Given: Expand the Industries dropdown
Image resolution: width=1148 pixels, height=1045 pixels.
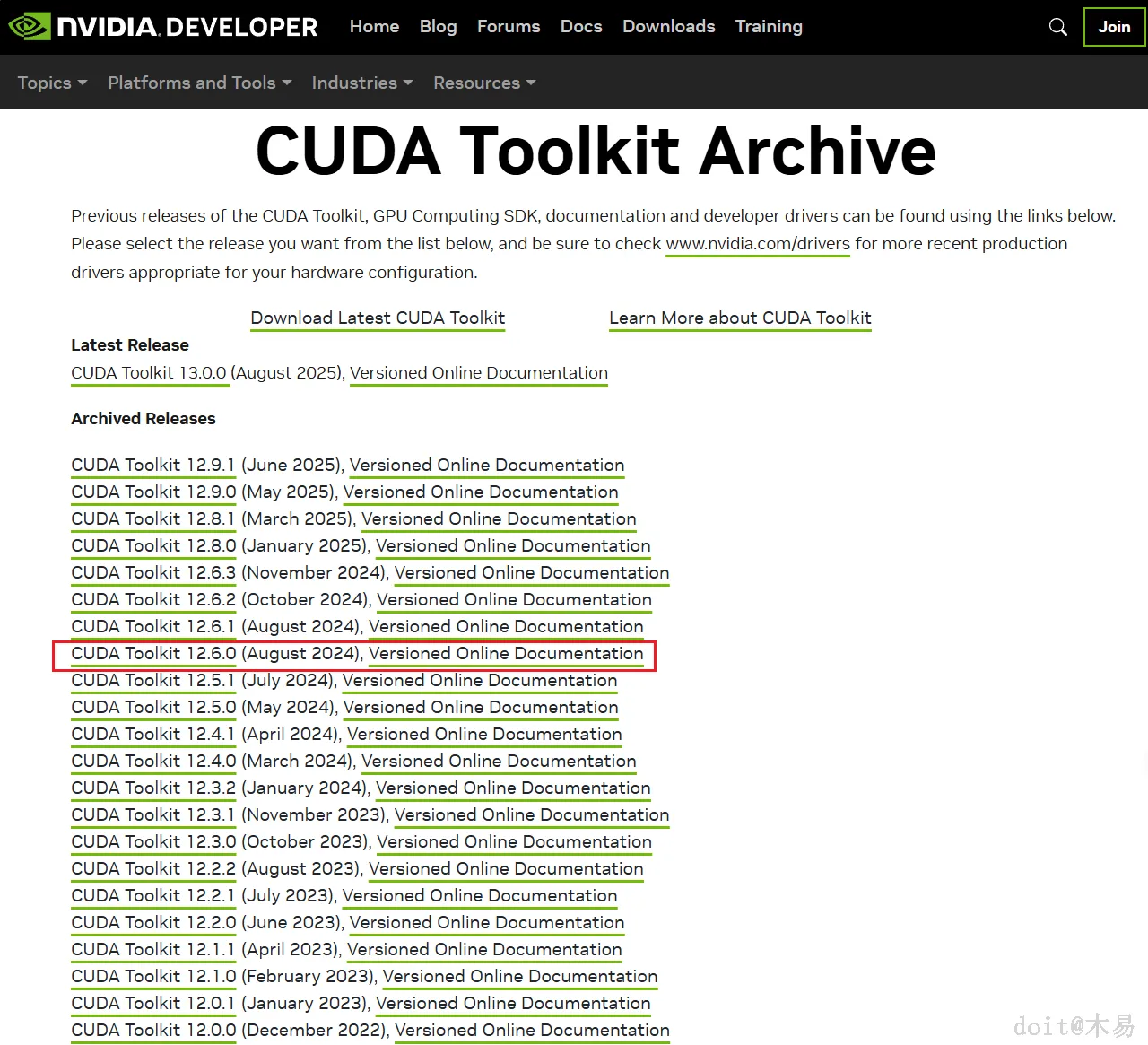Looking at the screenshot, I should tap(362, 83).
